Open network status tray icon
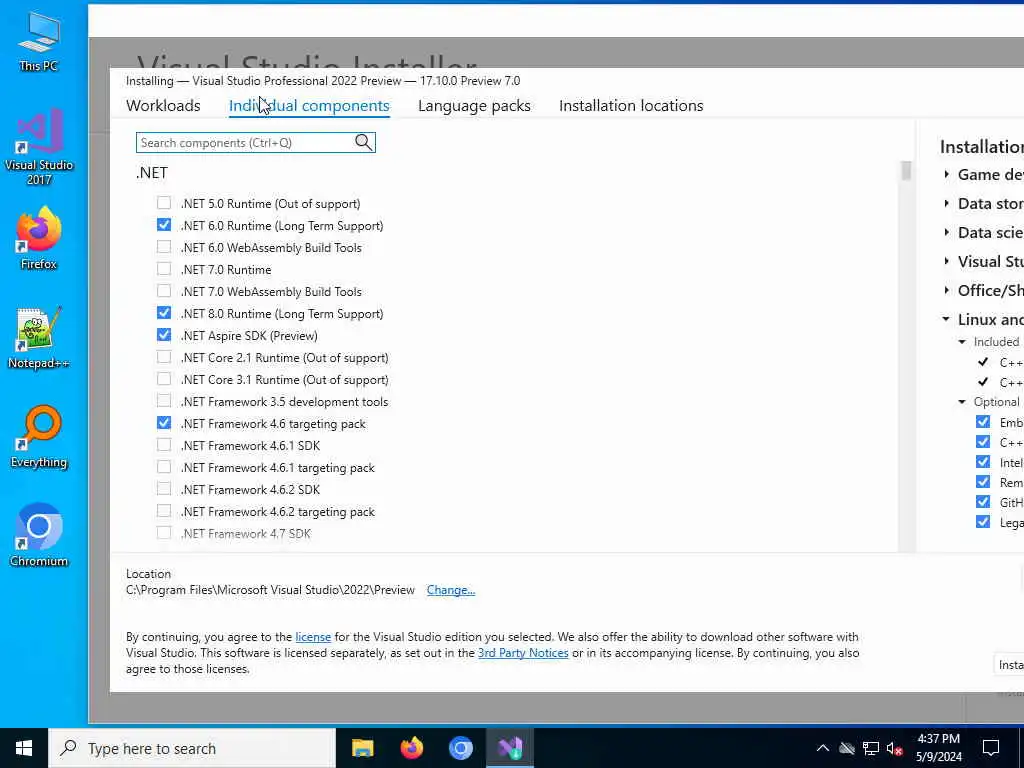Screen dimensions: 1024x768 coord(871,748)
